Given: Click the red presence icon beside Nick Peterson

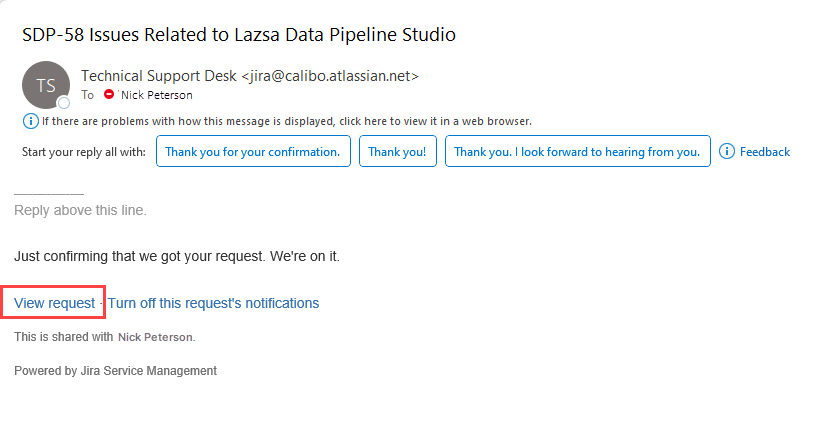Looking at the screenshot, I should point(109,94).
